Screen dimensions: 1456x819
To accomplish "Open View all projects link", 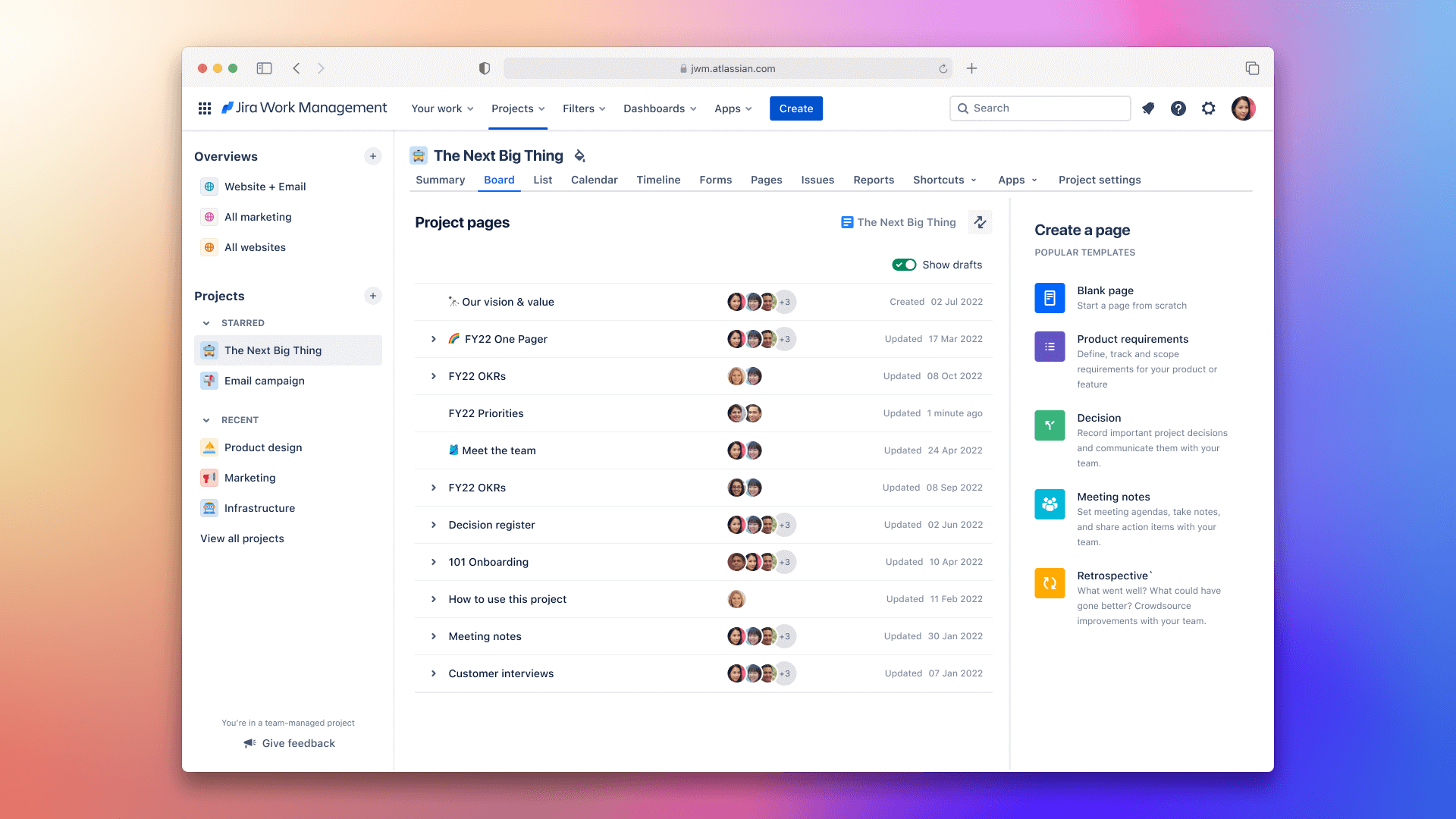I will coord(242,538).
